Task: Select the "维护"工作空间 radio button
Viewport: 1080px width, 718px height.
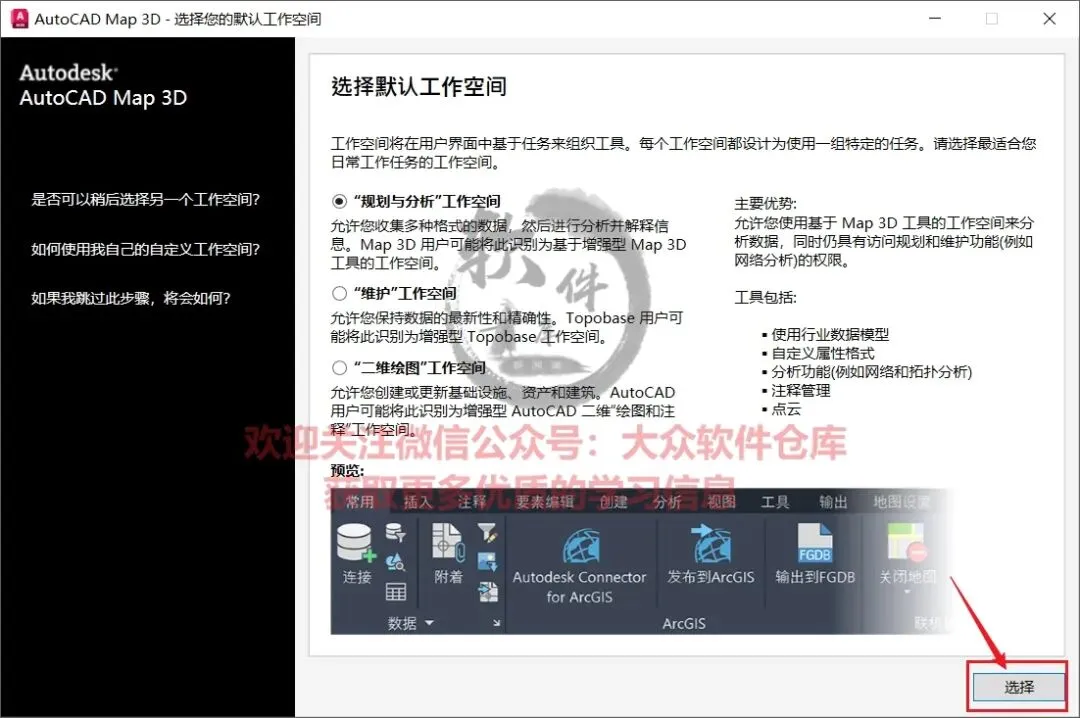Action: [x=339, y=294]
